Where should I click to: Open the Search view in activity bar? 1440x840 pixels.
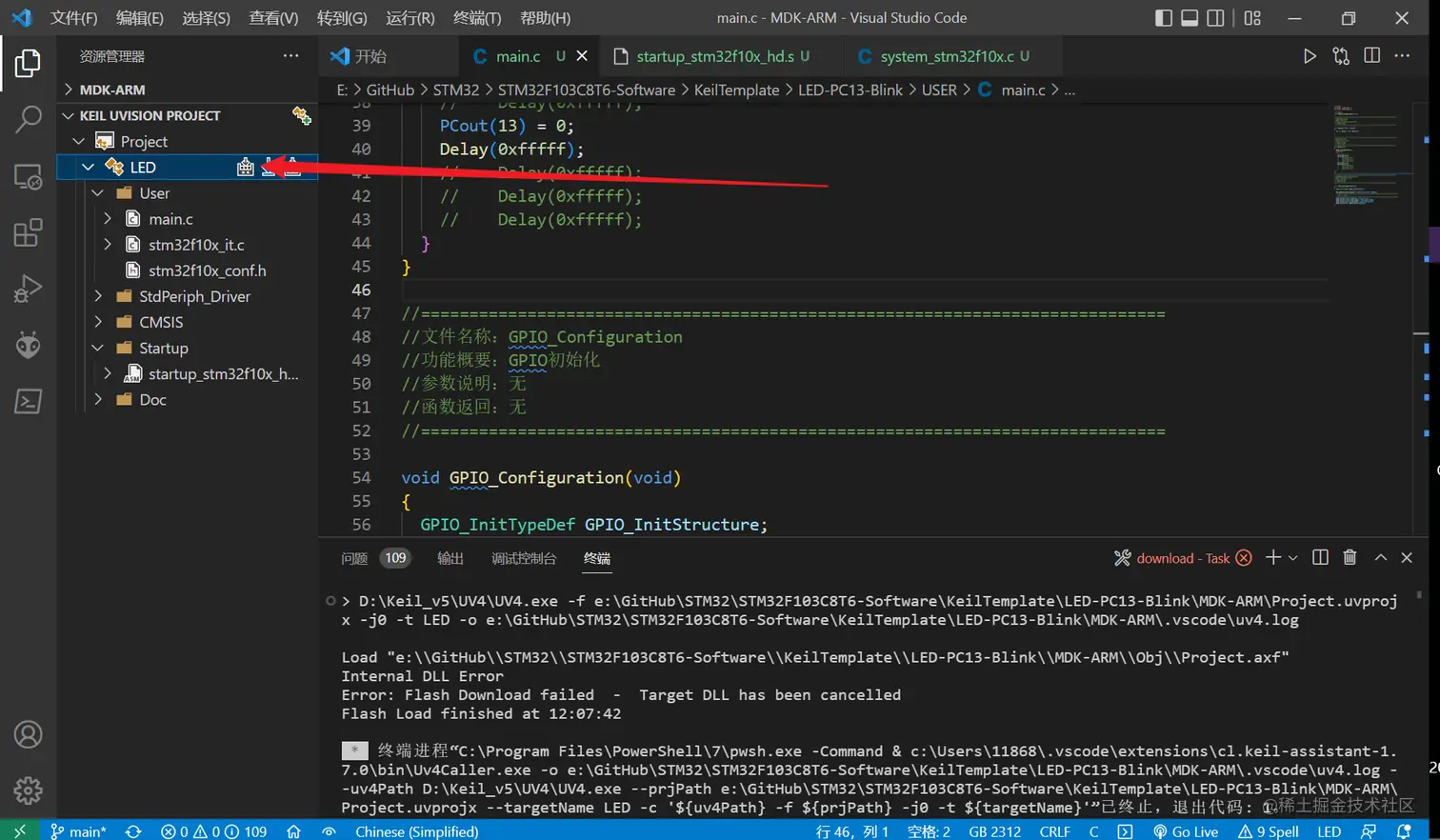click(x=28, y=120)
